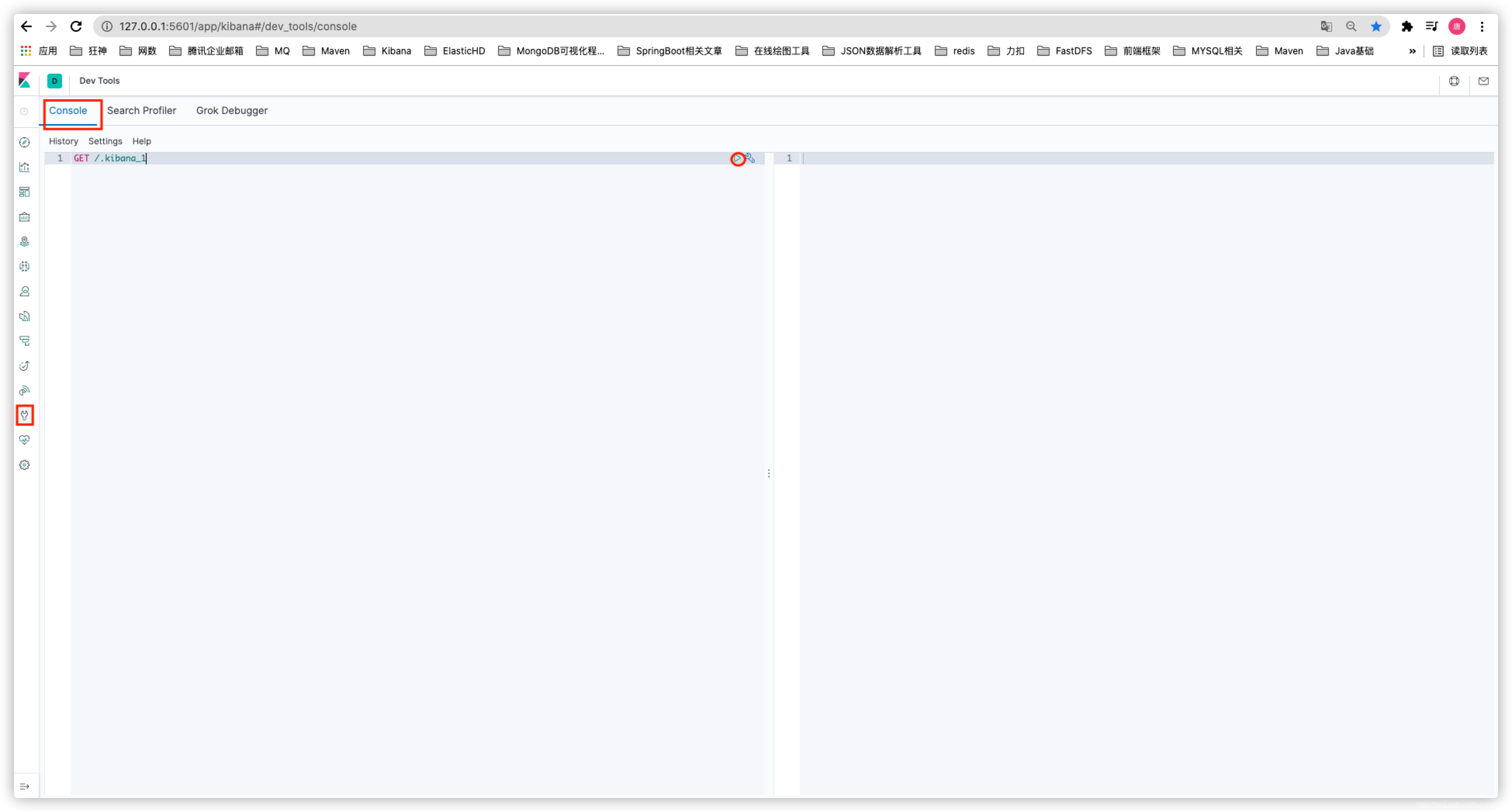Go forward in browser
Image resolution: width=1512 pixels, height=812 pixels.
coord(52,26)
